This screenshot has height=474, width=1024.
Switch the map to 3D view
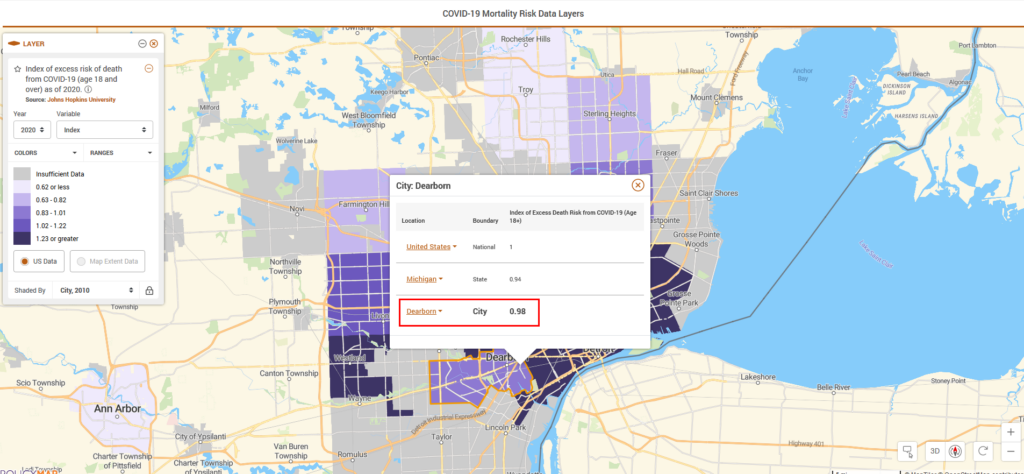point(935,450)
